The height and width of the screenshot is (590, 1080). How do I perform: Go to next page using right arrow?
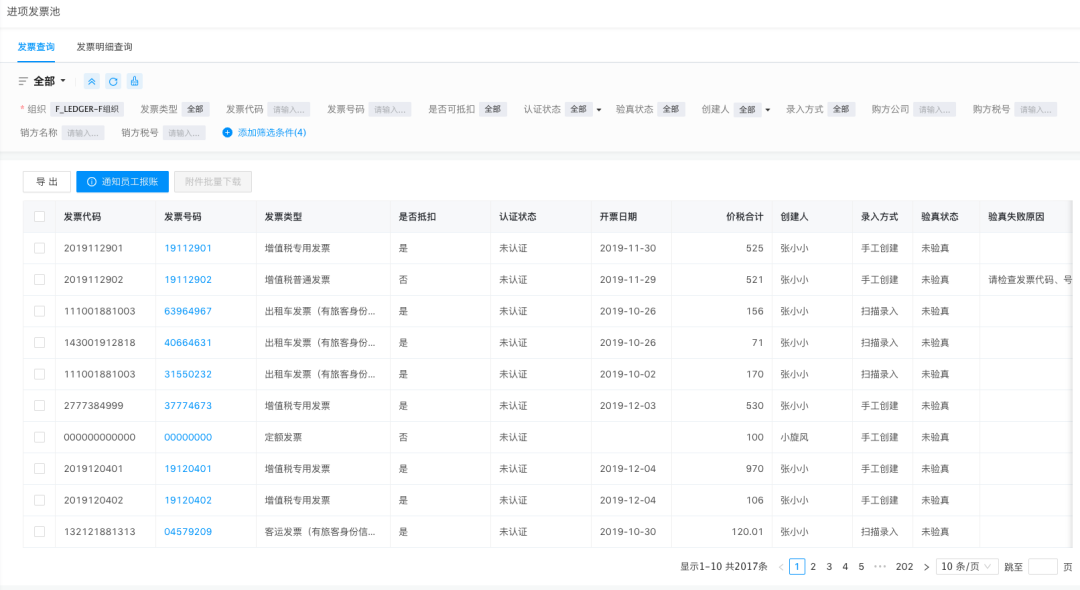click(x=926, y=566)
